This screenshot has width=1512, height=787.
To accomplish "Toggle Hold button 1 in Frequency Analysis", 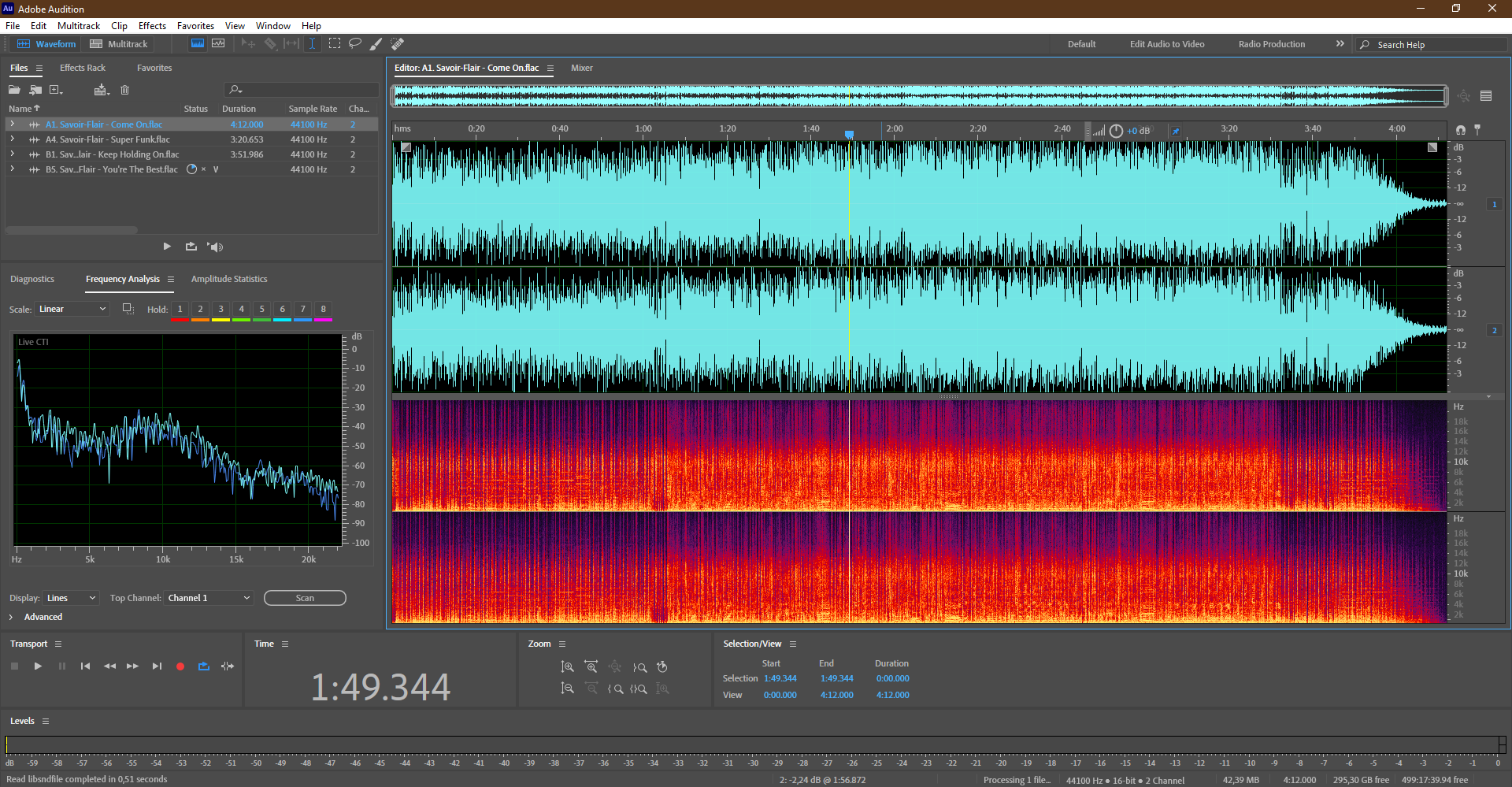I will [x=180, y=309].
